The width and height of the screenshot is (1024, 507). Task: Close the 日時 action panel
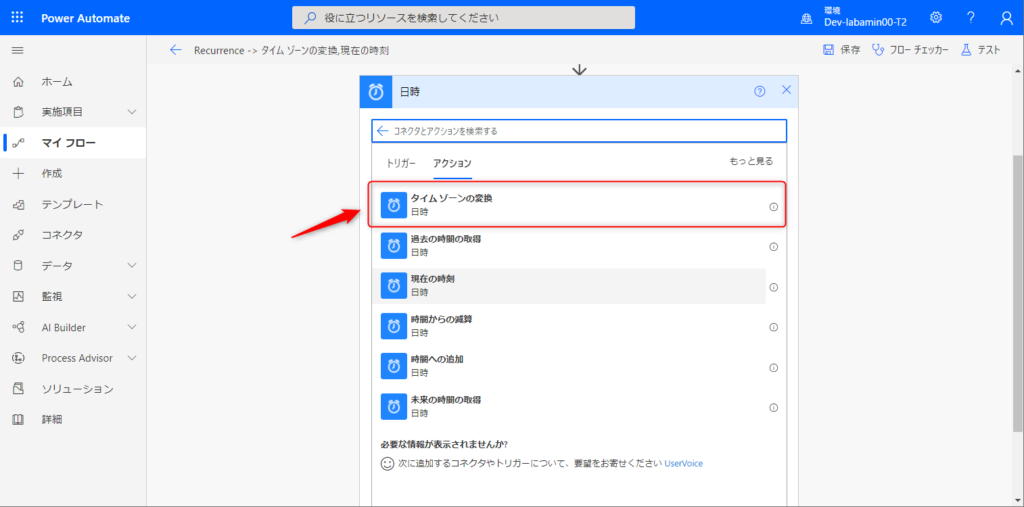[x=786, y=90]
